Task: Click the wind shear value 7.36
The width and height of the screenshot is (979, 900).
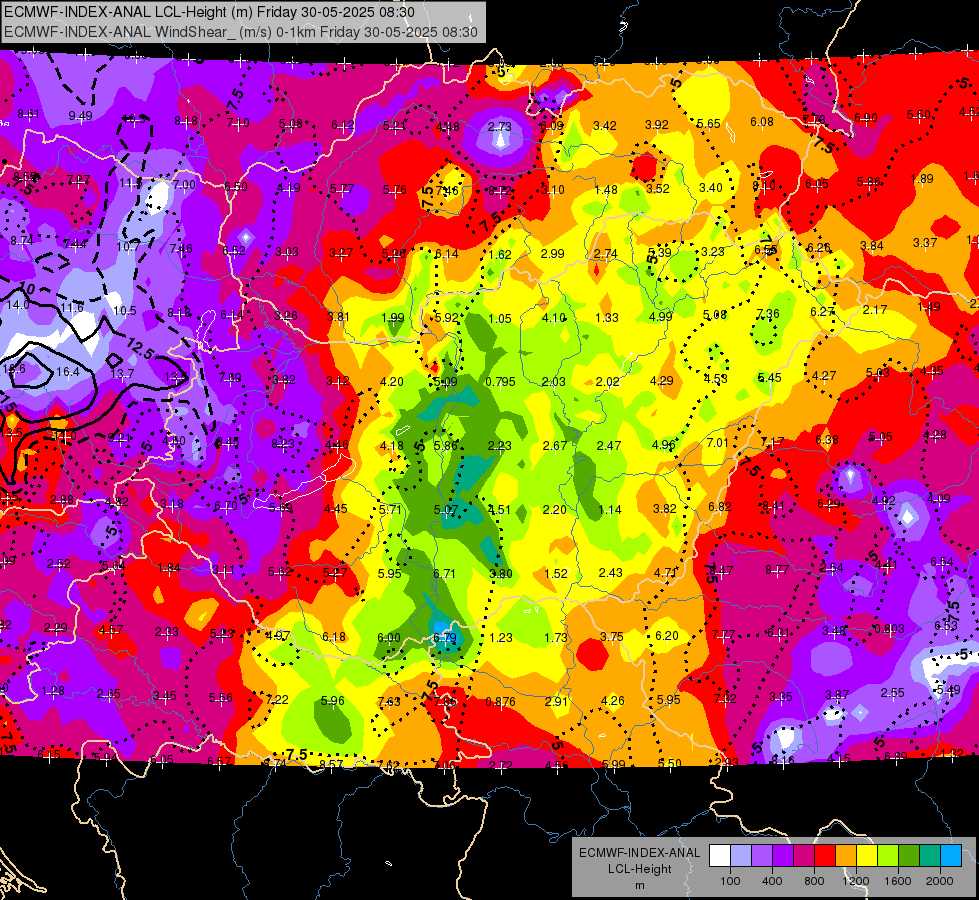Action: [x=768, y=314]
